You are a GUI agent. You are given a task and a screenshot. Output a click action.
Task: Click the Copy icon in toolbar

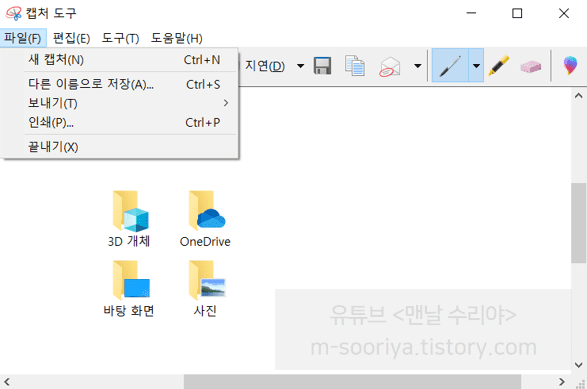tap(355, 66)
